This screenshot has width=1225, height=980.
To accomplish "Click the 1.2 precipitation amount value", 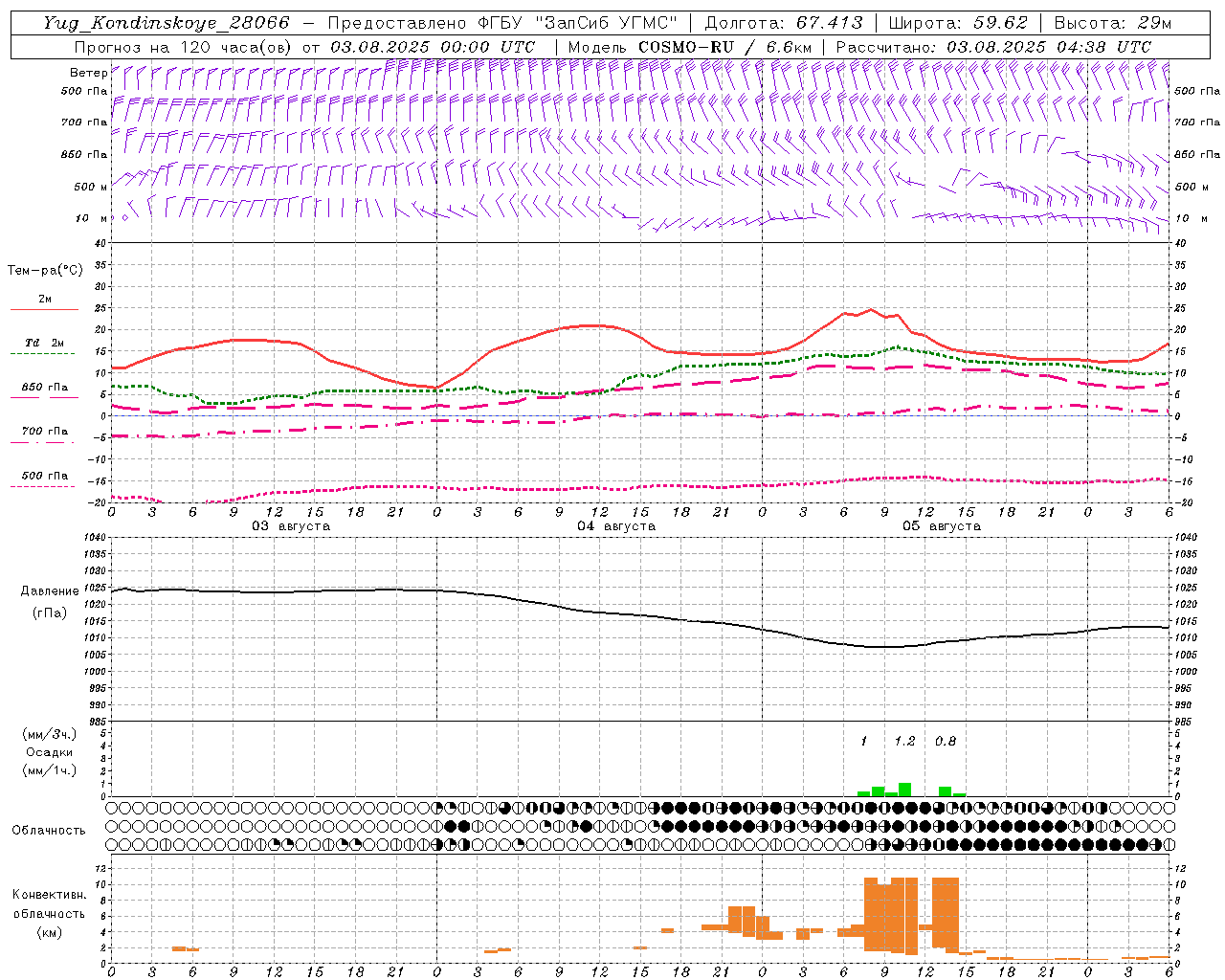I will point(904,742).
